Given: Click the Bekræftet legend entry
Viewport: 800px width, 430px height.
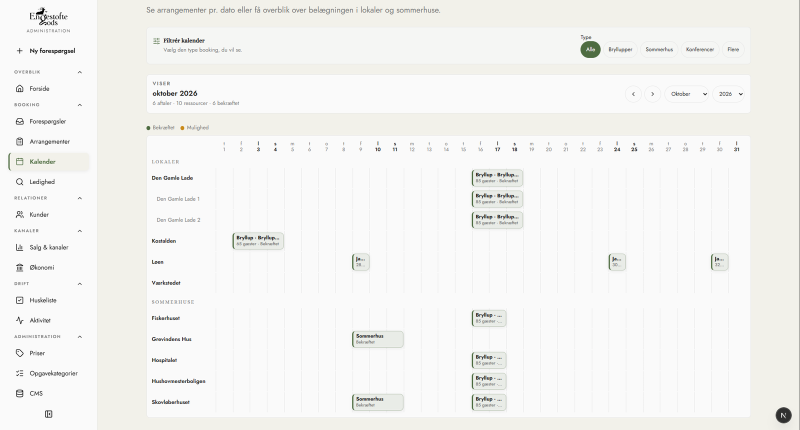Looking at the screenshot, I should click(160, 128).
